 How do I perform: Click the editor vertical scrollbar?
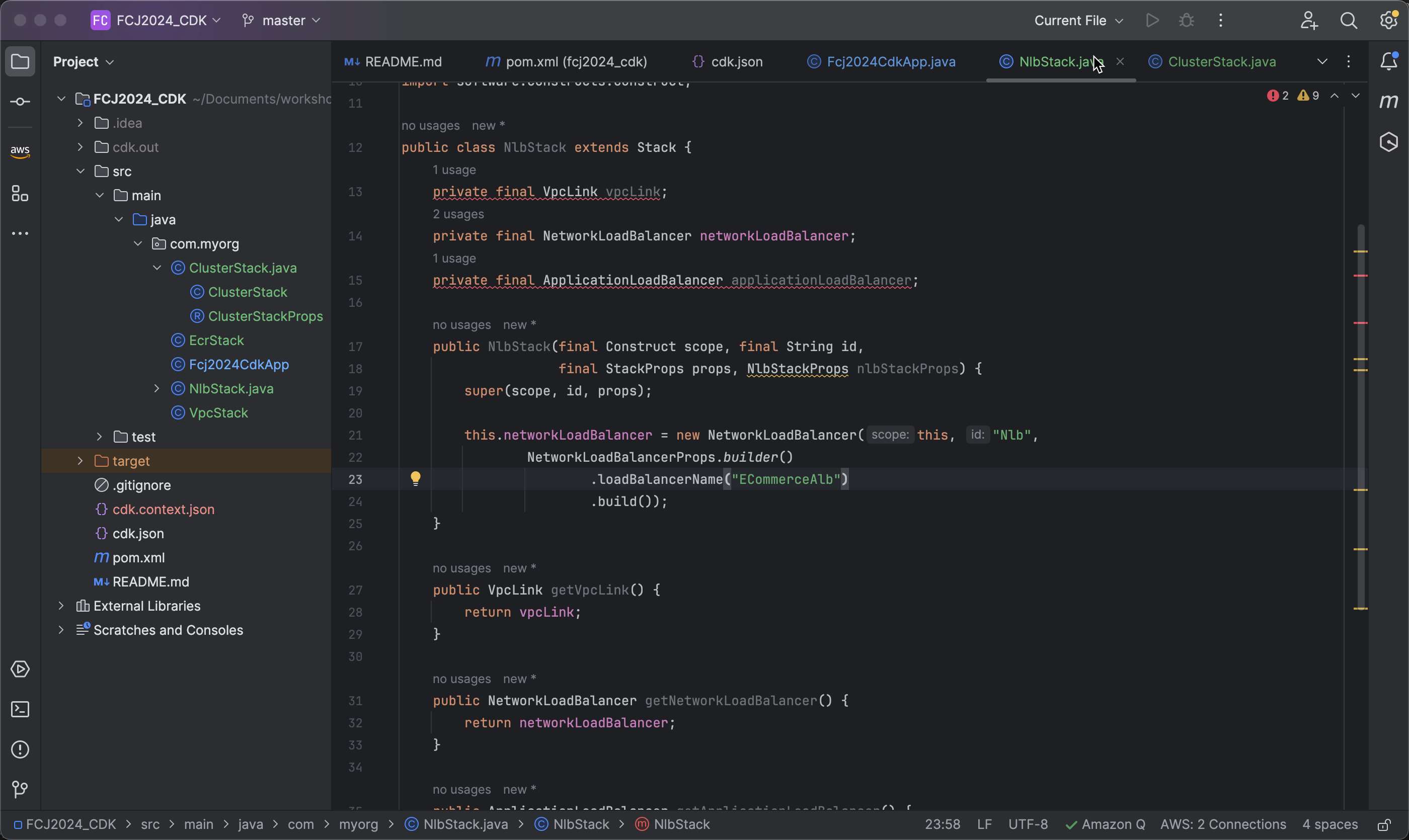pyautogui.click(x=1360, y=416)
